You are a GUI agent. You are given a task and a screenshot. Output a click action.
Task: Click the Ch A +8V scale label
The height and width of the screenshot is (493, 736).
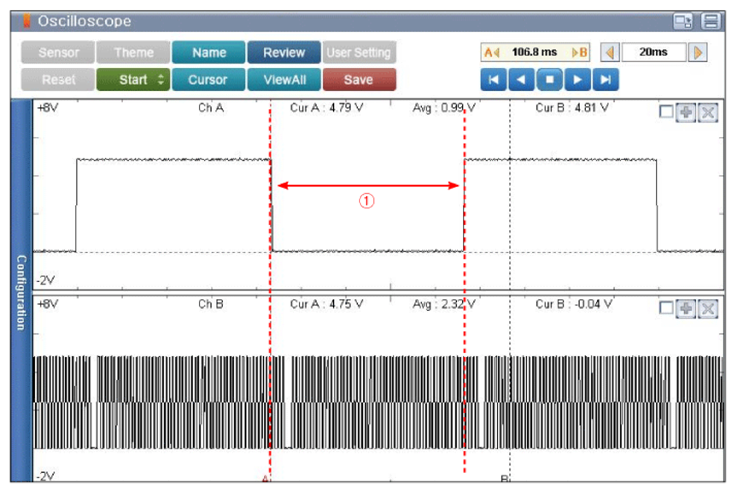coord(47,108)
